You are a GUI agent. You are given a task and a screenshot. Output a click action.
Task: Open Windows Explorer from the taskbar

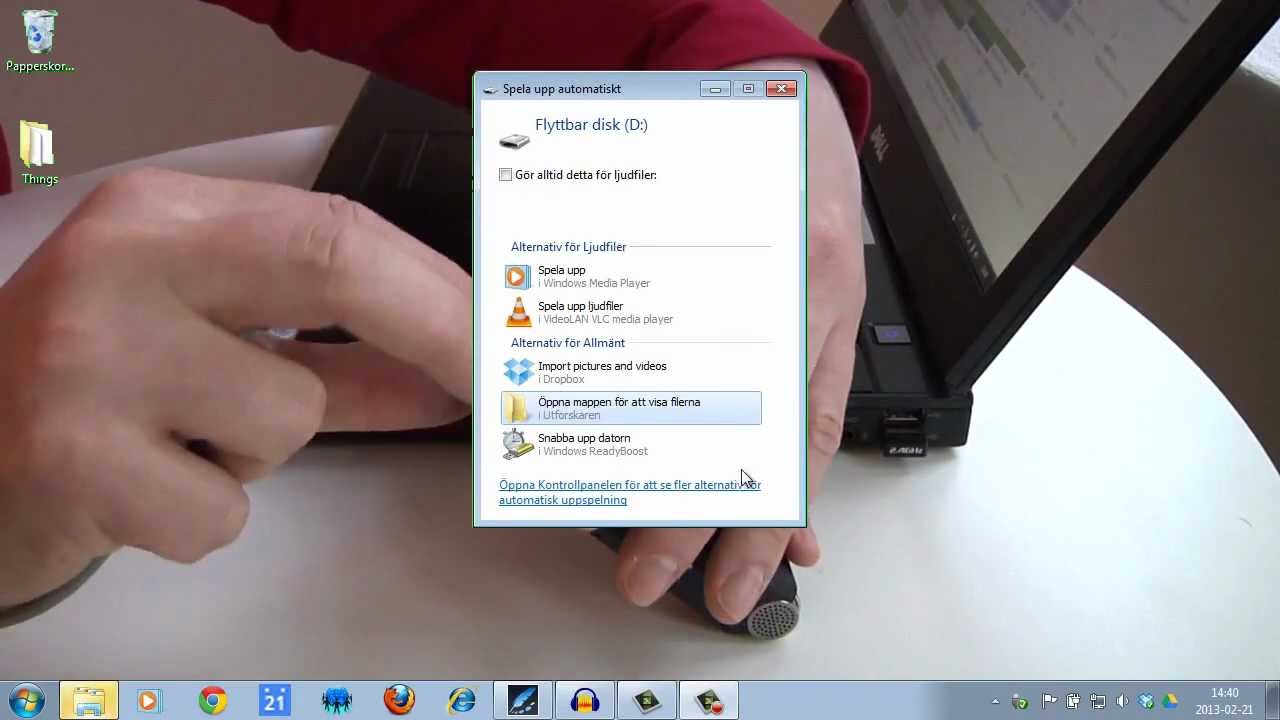tap(89, 701)
